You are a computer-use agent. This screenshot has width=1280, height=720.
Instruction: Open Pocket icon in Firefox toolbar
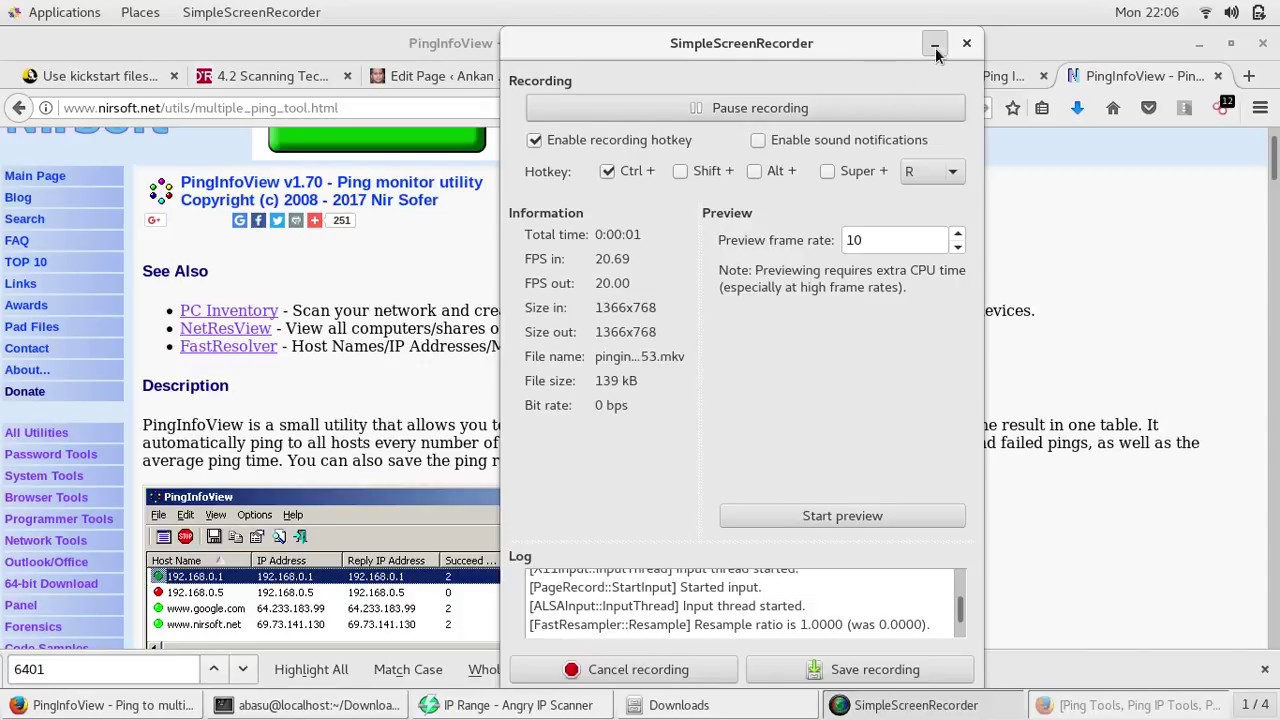[x=1149, y=108]
